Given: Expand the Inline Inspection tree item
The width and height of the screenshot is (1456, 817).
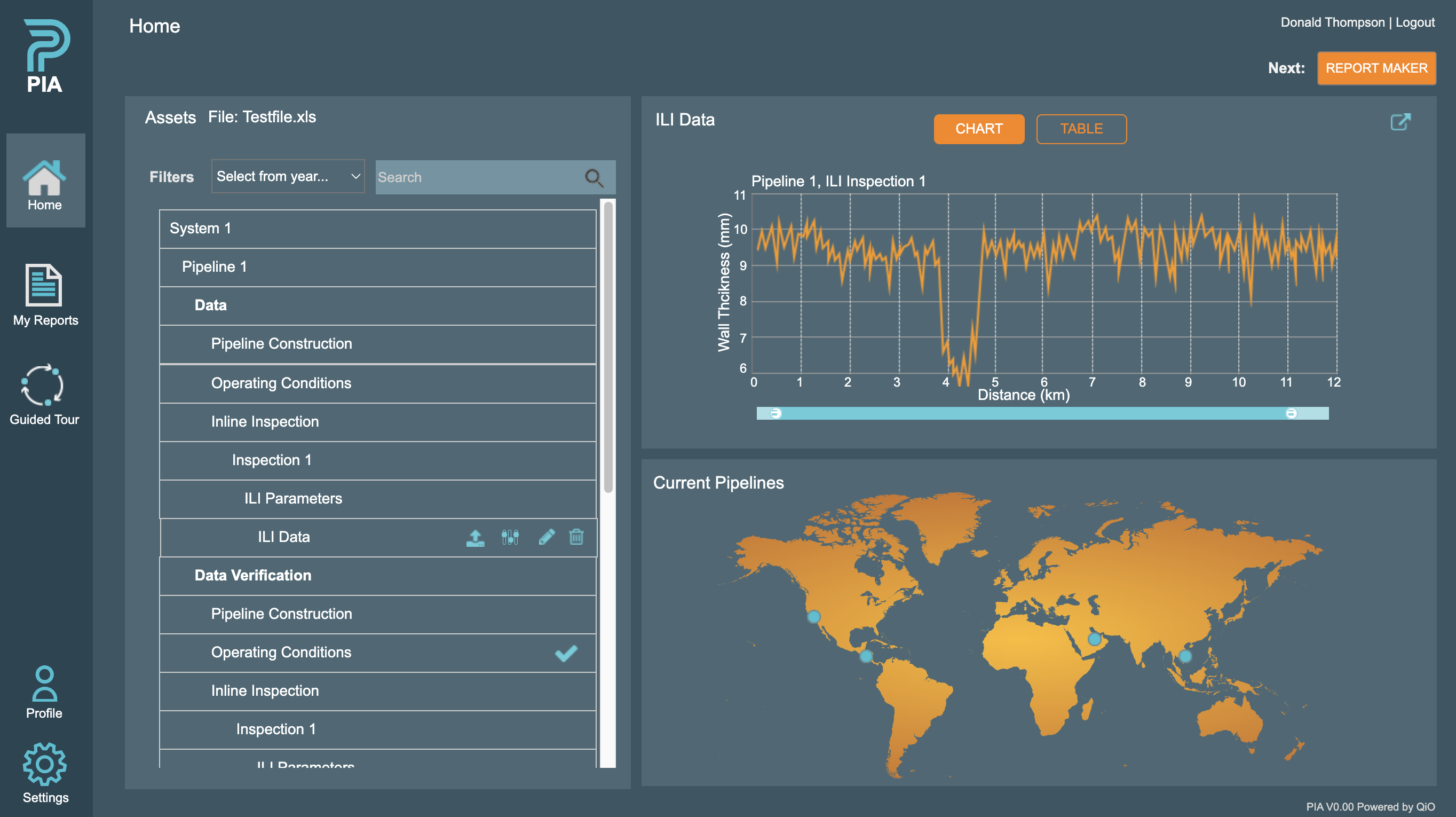Looking at the screenshot, I should tap(265, 420).
